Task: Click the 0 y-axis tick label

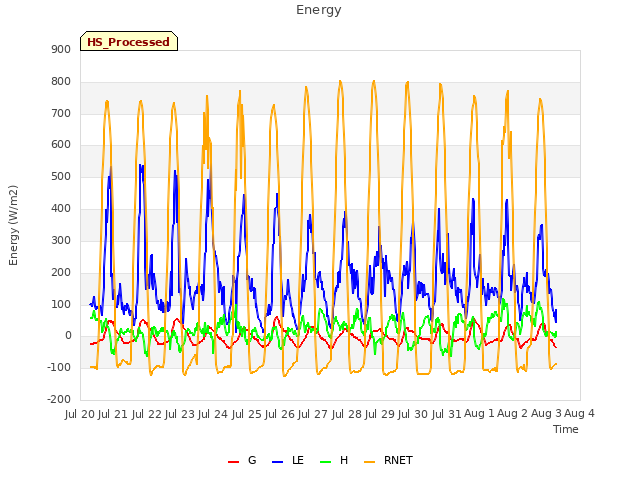Action: tap(68, 336)
